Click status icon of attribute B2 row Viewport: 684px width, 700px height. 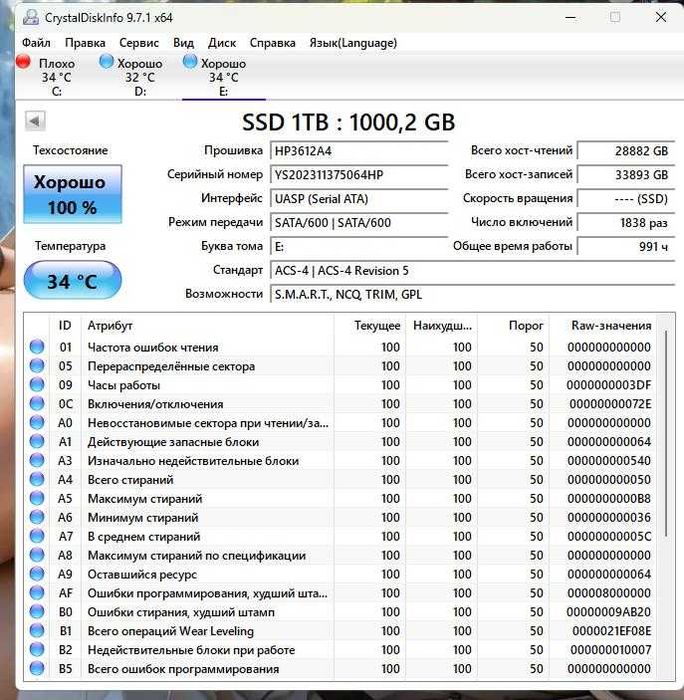[x=37, y=650]
